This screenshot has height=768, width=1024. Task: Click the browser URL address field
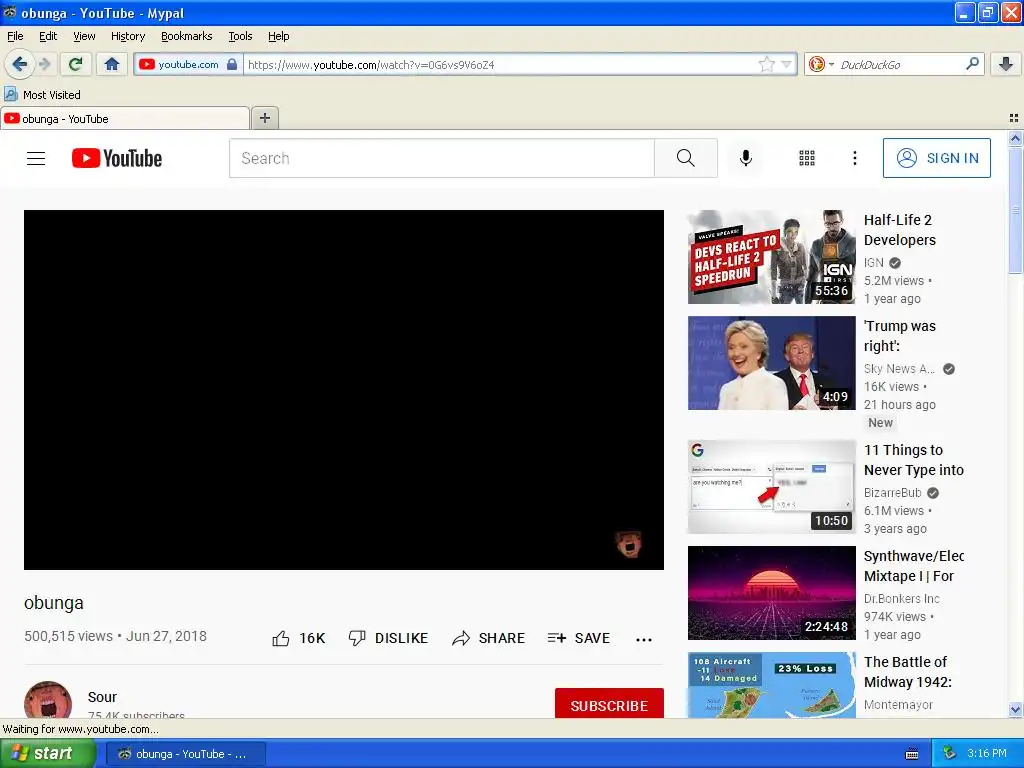tap(500, 64)
